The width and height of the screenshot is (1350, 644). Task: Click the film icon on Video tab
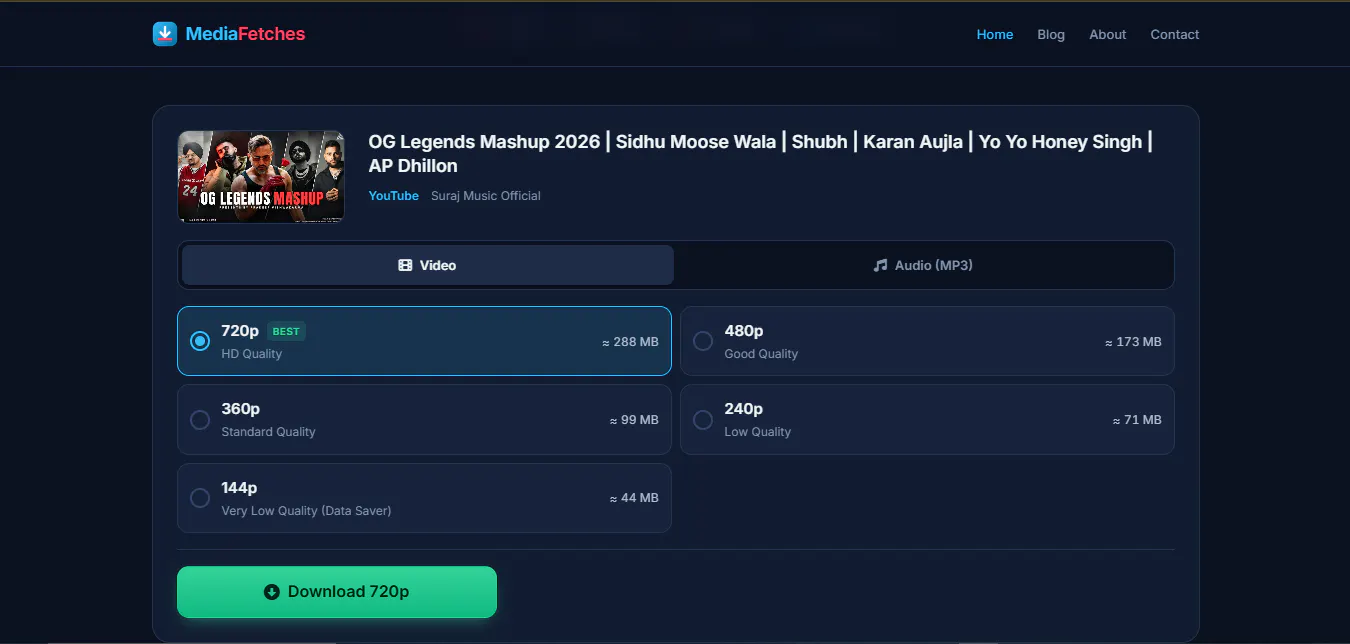point(405,266)
